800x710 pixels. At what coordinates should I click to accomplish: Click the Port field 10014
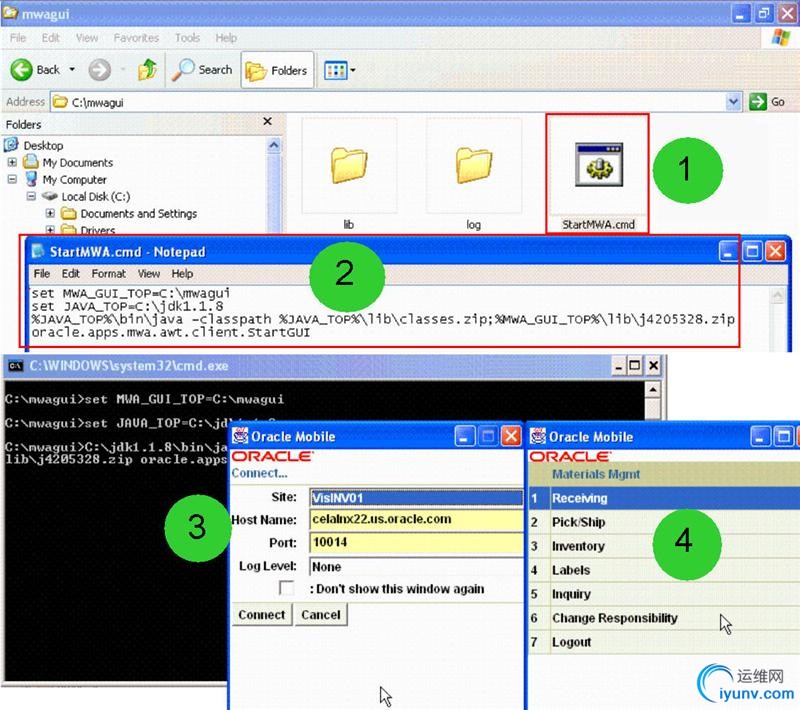pos(416,543)
